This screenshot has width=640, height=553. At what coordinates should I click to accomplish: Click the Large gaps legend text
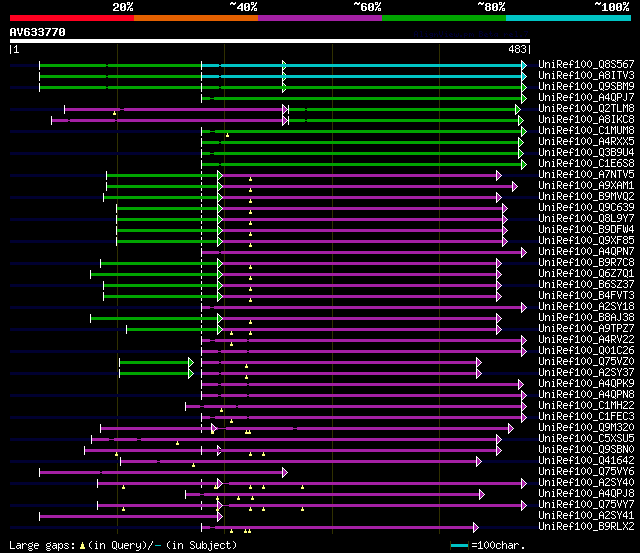click(x=123, y=545)
